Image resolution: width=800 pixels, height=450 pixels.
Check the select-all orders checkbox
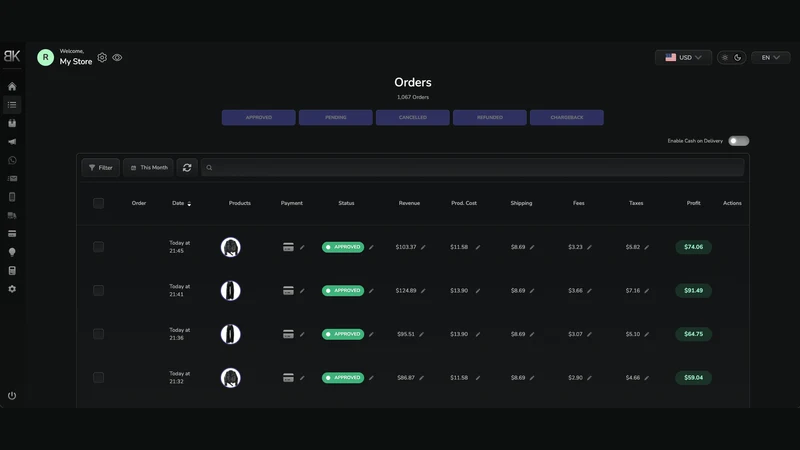(x=98, y=203)
